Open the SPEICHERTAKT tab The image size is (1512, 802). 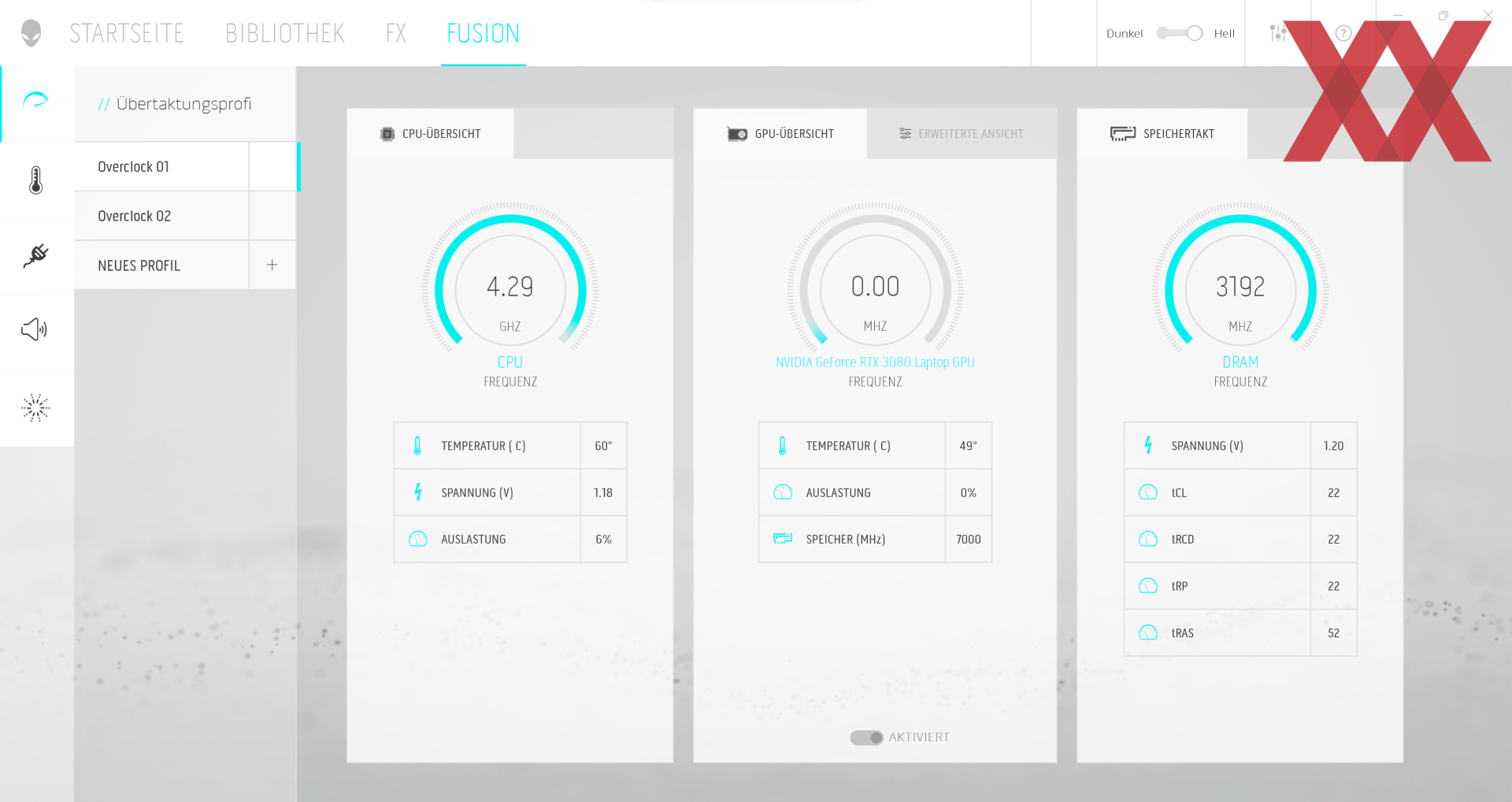tap(1162, 134)
